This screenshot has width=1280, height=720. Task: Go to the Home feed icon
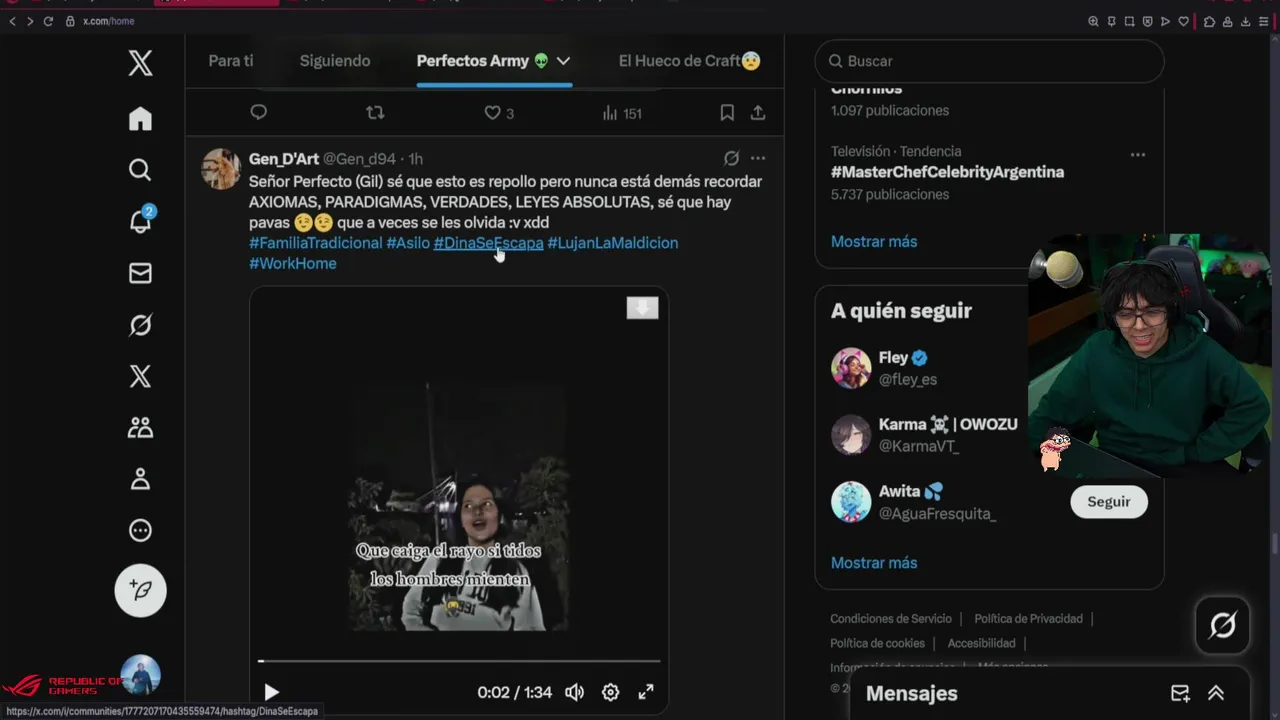(140, 119)
